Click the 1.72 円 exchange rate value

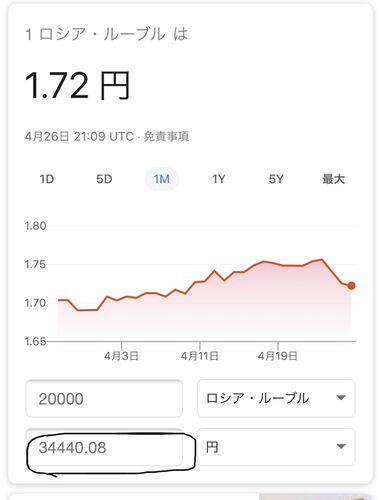point(77,86)
